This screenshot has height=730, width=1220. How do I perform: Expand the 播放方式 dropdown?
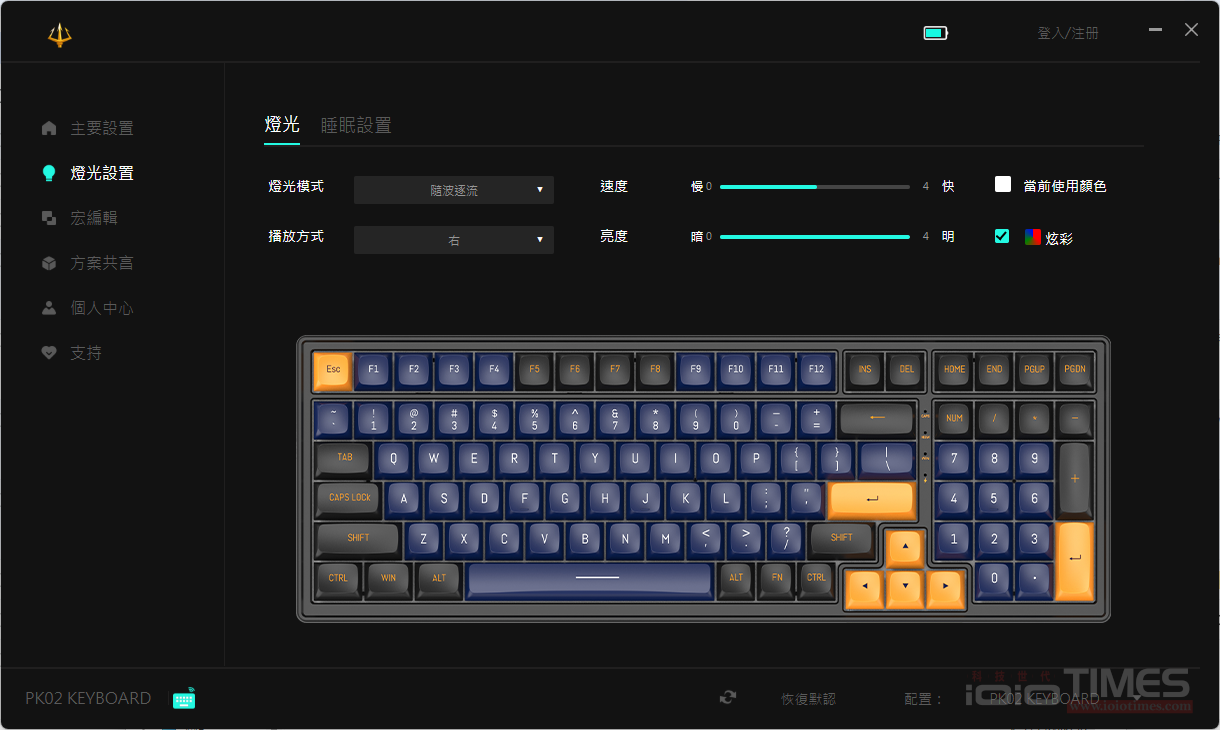[454, 240]
